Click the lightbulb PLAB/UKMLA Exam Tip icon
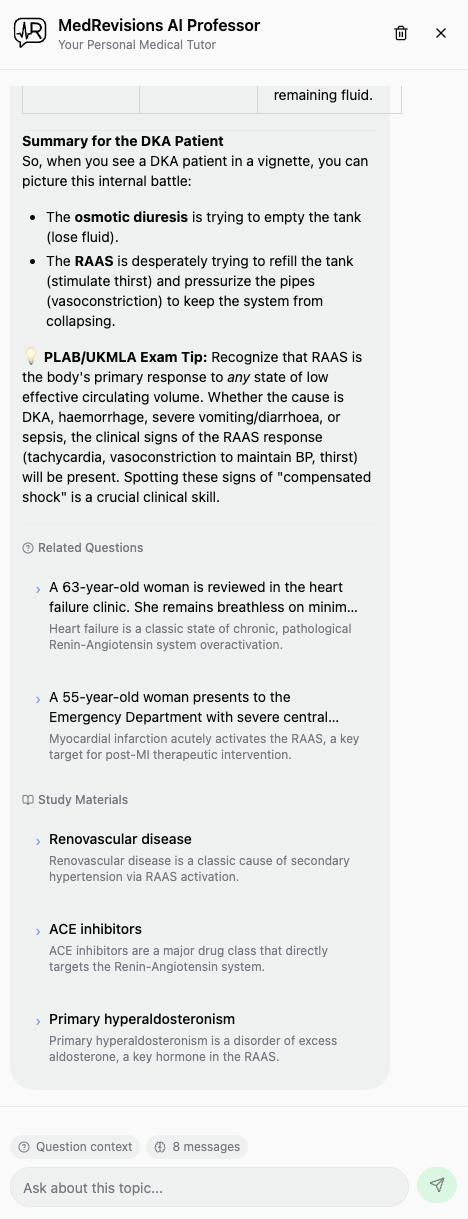 (31, 356)
